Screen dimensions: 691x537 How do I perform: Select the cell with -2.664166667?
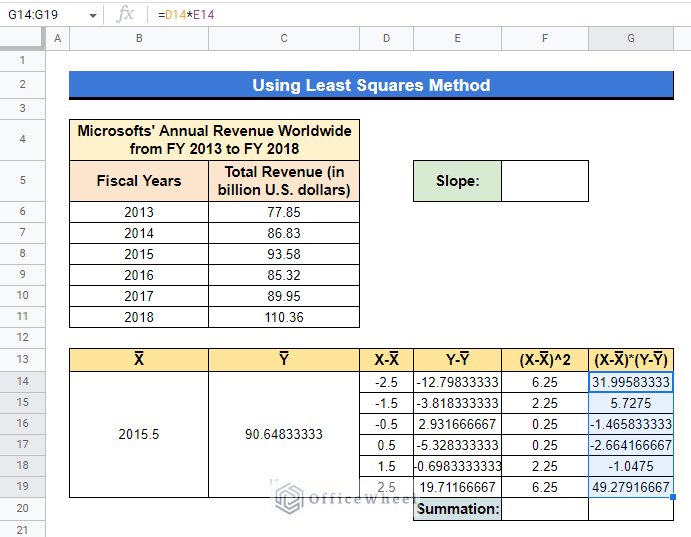tap(631, 445)
